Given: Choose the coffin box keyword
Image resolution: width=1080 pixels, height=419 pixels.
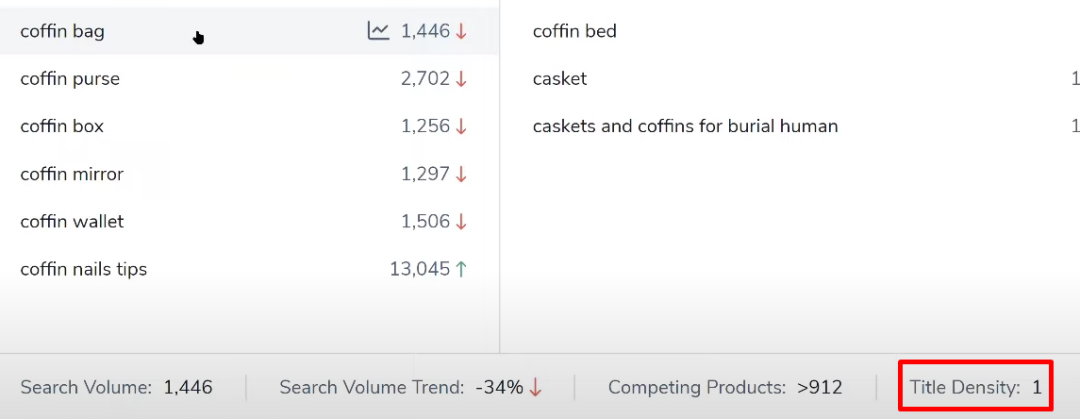Looking at the screenshot, I should [62, 126].
